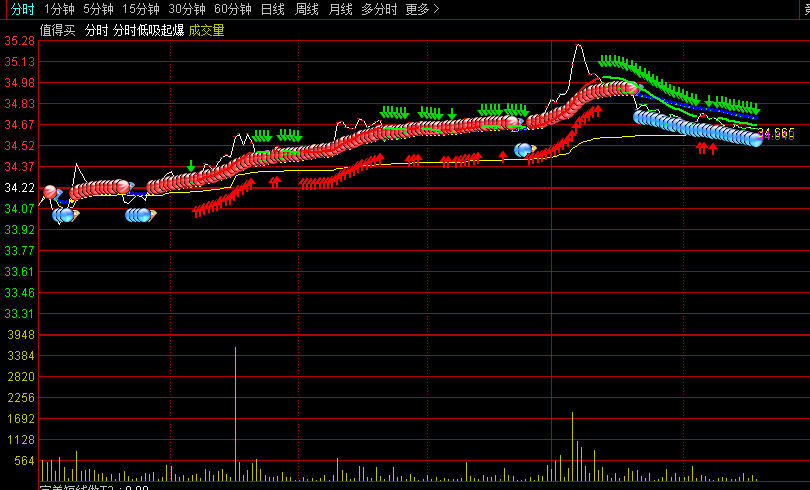Screen dimensions: 810x490
Task: Click the 34.37 price axis value
Action: (19, 167)
